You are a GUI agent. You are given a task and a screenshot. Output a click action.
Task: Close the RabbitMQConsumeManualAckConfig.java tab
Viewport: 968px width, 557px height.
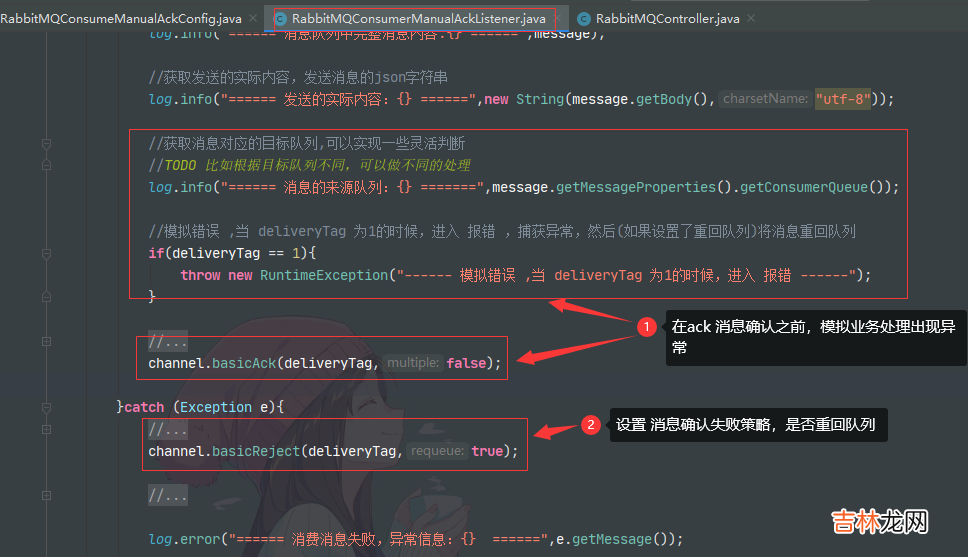point(252,18)
